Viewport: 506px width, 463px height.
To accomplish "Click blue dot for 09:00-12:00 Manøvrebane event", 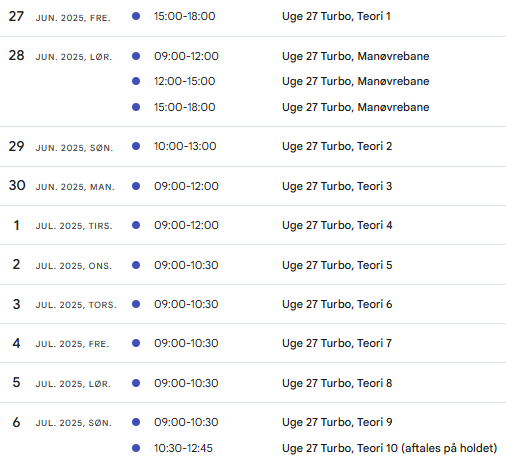I will [136, 56].
